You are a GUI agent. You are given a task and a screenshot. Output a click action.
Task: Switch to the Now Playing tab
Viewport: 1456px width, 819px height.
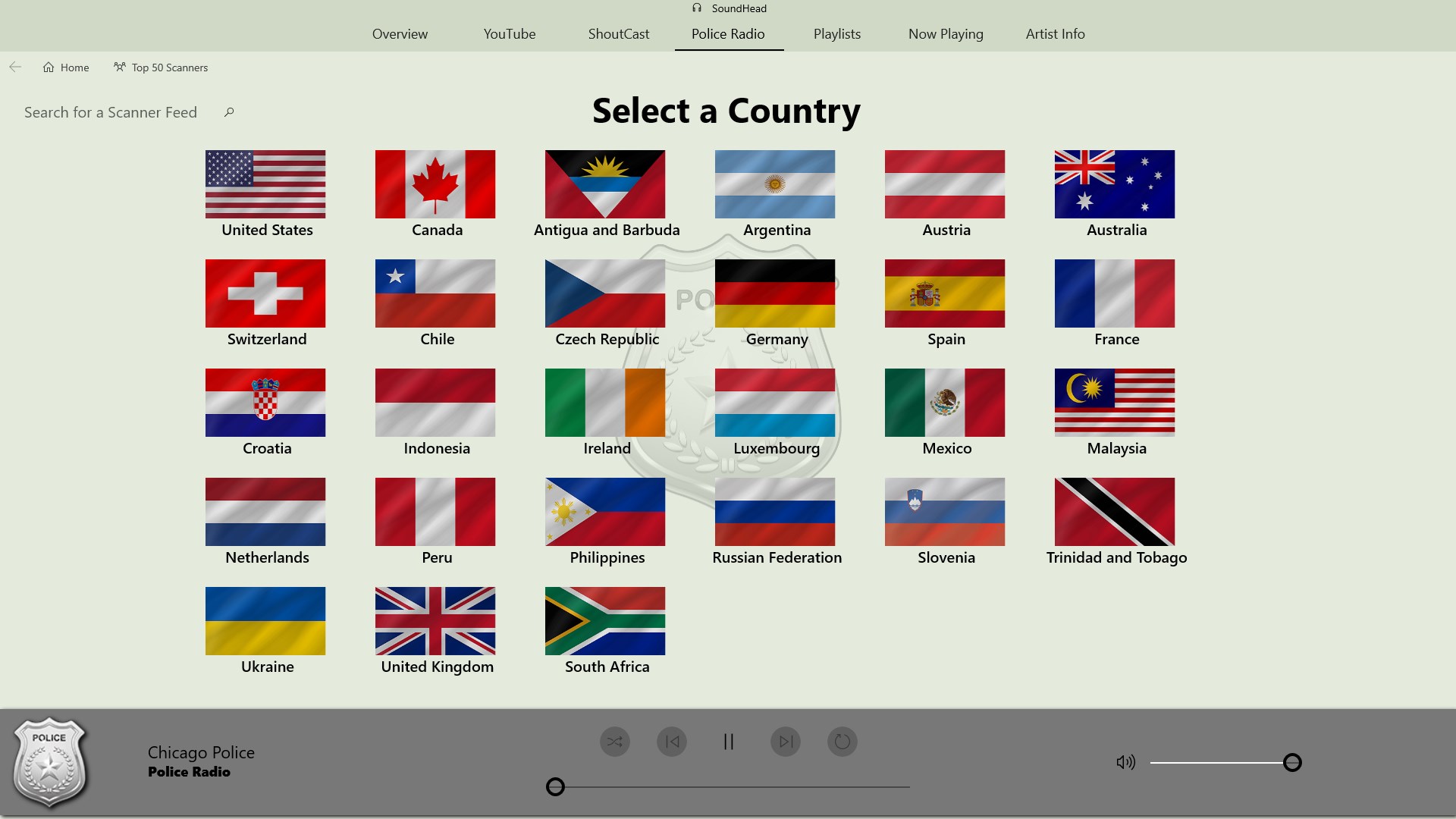[x=946, y=34]
